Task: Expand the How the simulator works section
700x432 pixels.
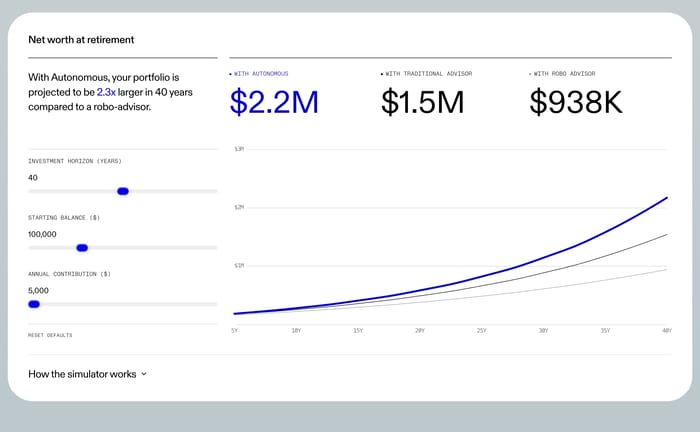Action: click(x=88, y=374)
